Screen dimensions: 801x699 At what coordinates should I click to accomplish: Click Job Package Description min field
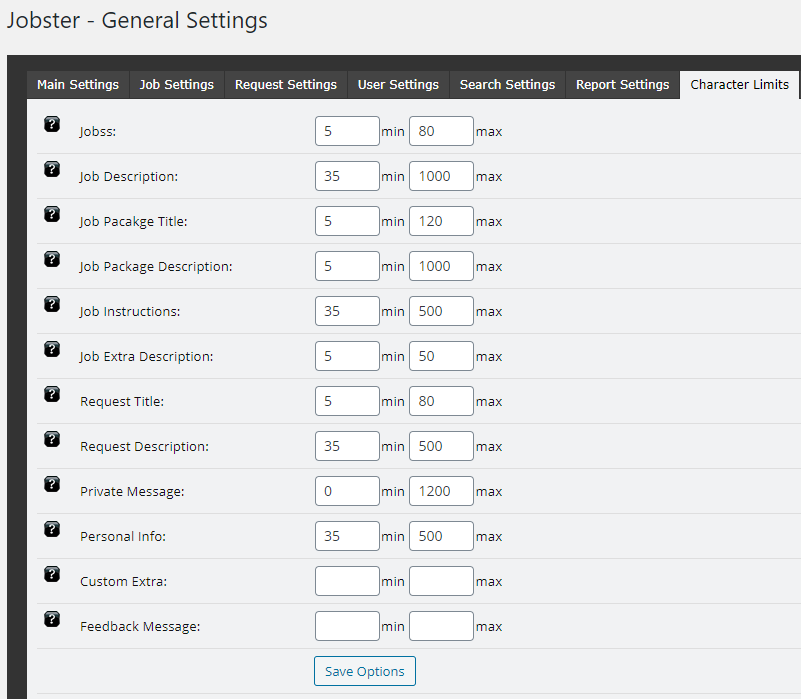pos(347,266)
